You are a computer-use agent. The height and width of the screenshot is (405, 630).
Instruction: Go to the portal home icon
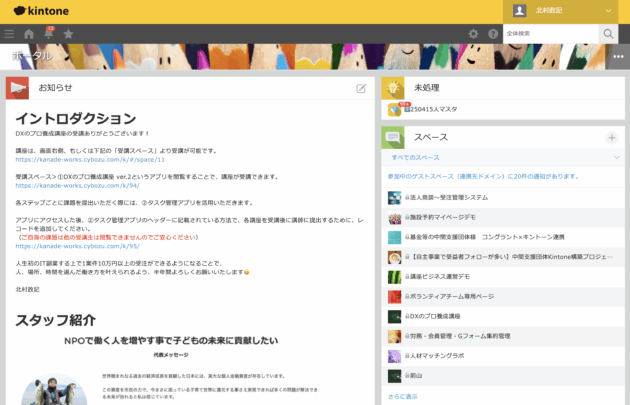click(x=28, y=34)
